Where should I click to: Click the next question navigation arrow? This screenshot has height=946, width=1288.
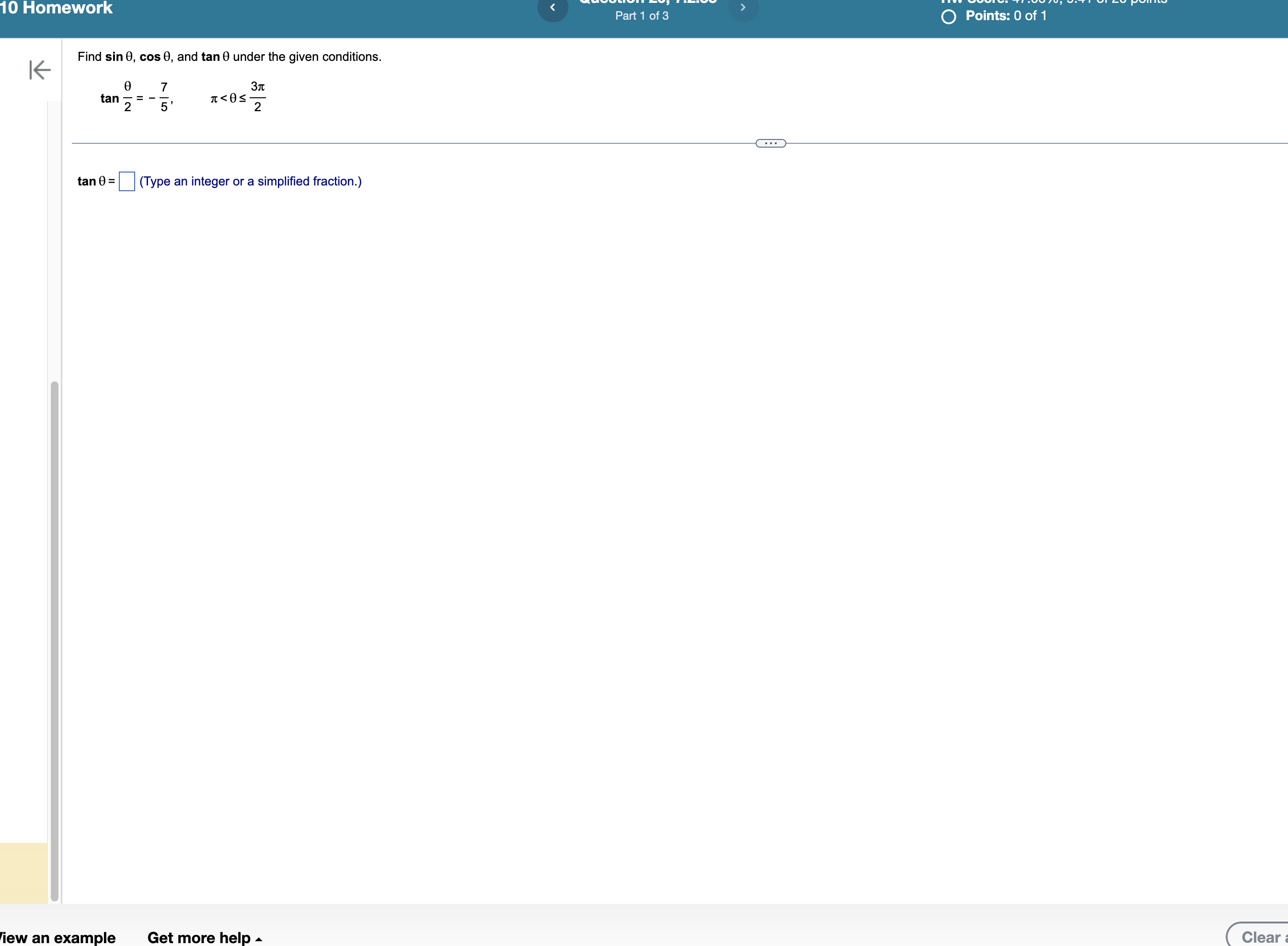click(744, 9)
